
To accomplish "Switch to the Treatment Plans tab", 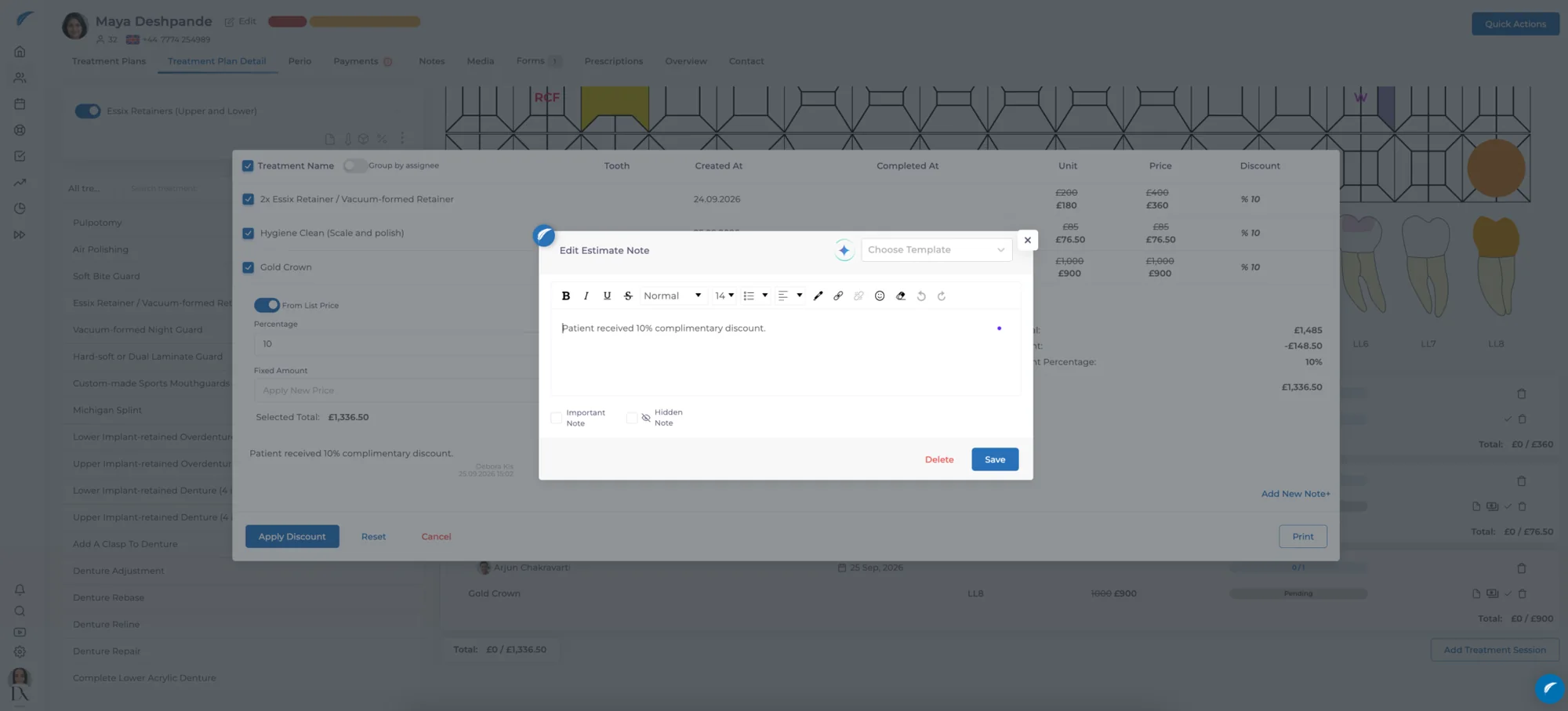I will (109, 61).
